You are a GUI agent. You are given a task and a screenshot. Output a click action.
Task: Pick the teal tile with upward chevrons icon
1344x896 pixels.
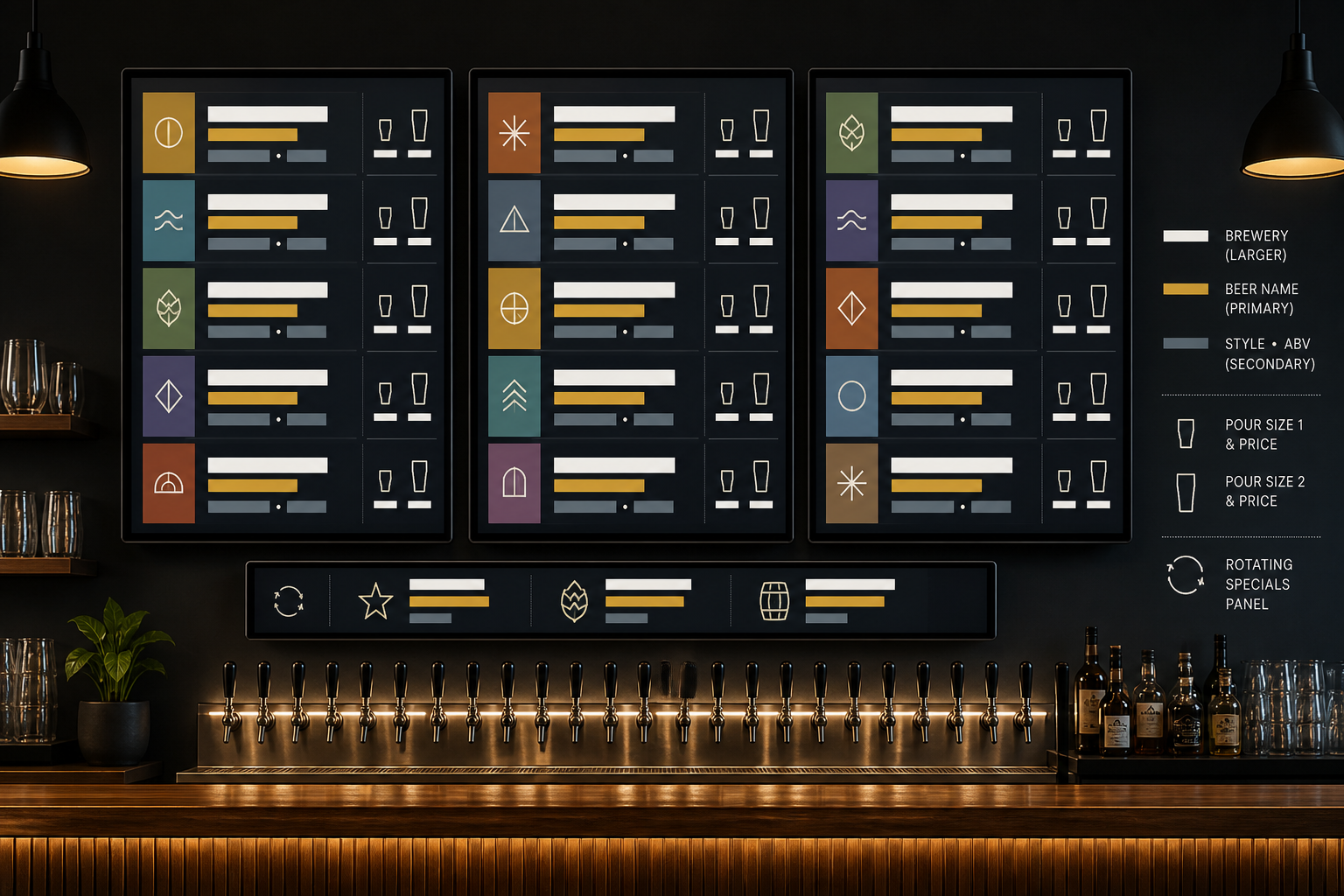tap(514, 396)
